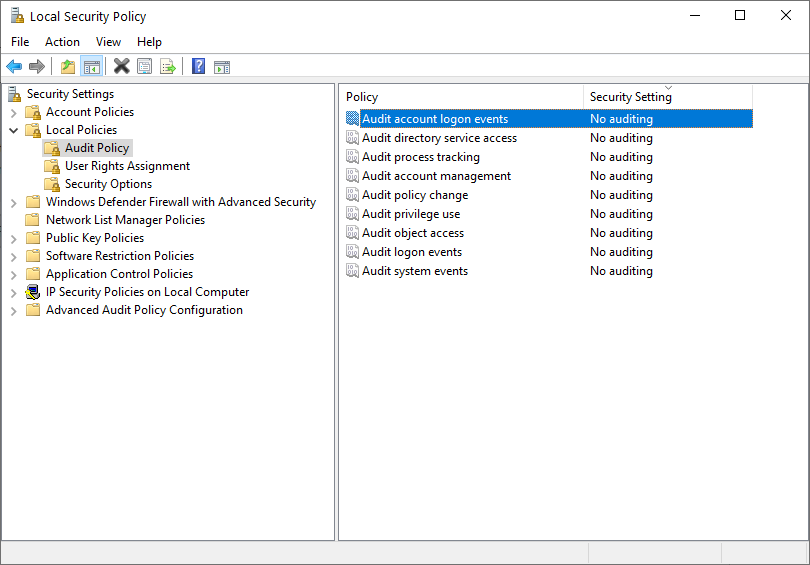Click the User Rights Assignment folder icon
810x565 pixels.
click(x=52, y=166)
